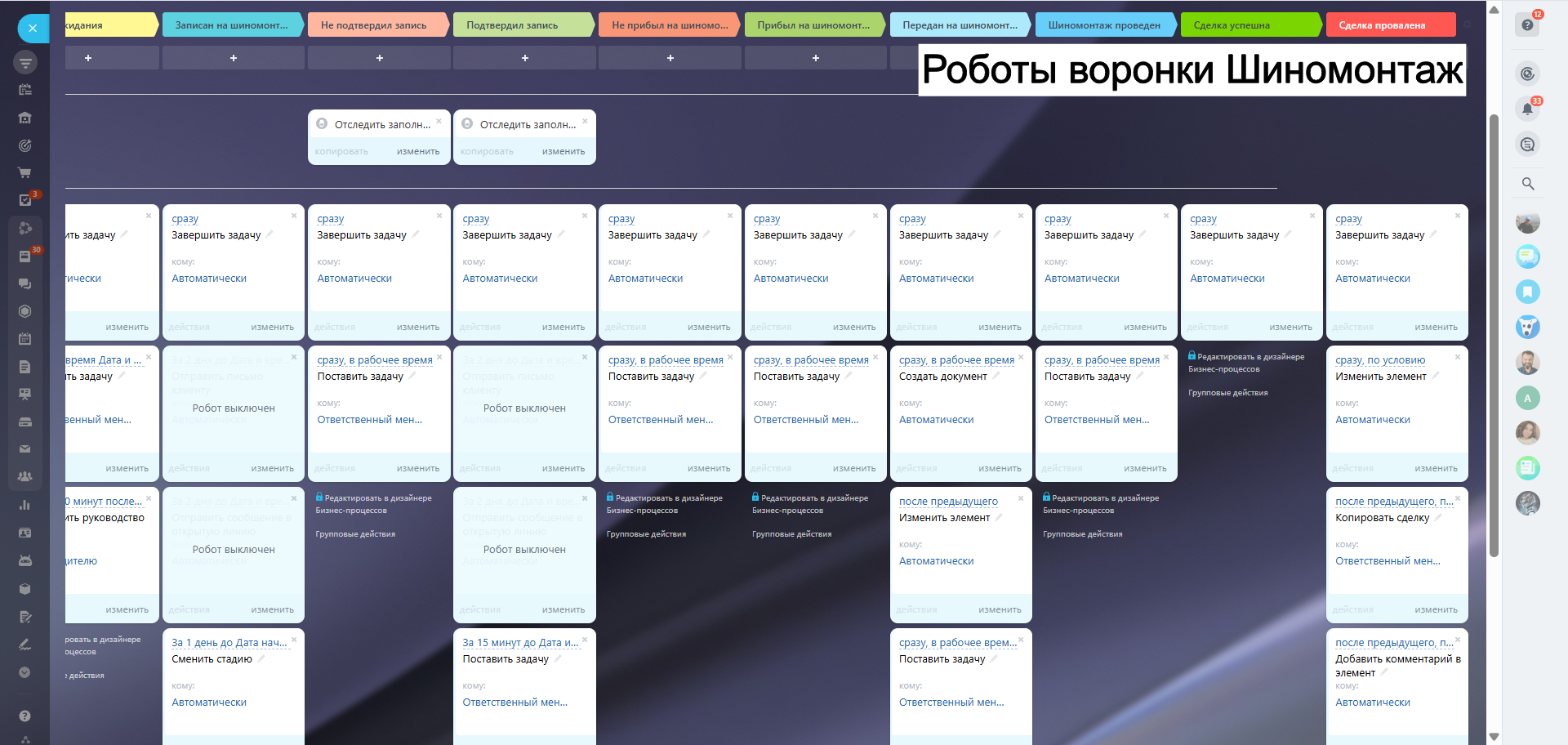Click the funnel settings gear after Сделка провалена
This screenshot has height=745, width=1568.
click(x=1467, y=25)
